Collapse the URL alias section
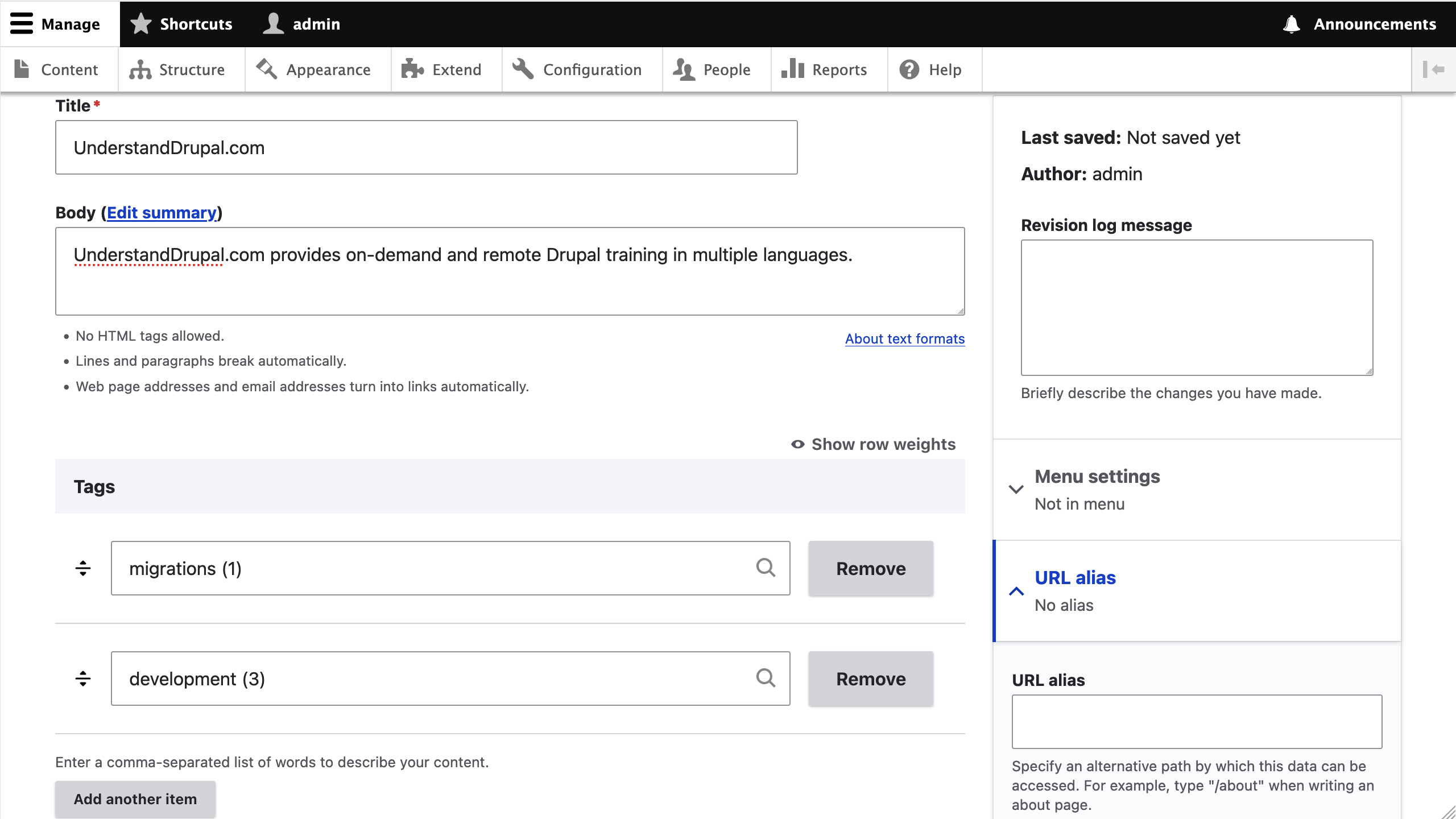Viewport: 1456px width, 819px height. (x=1075, y=578)
